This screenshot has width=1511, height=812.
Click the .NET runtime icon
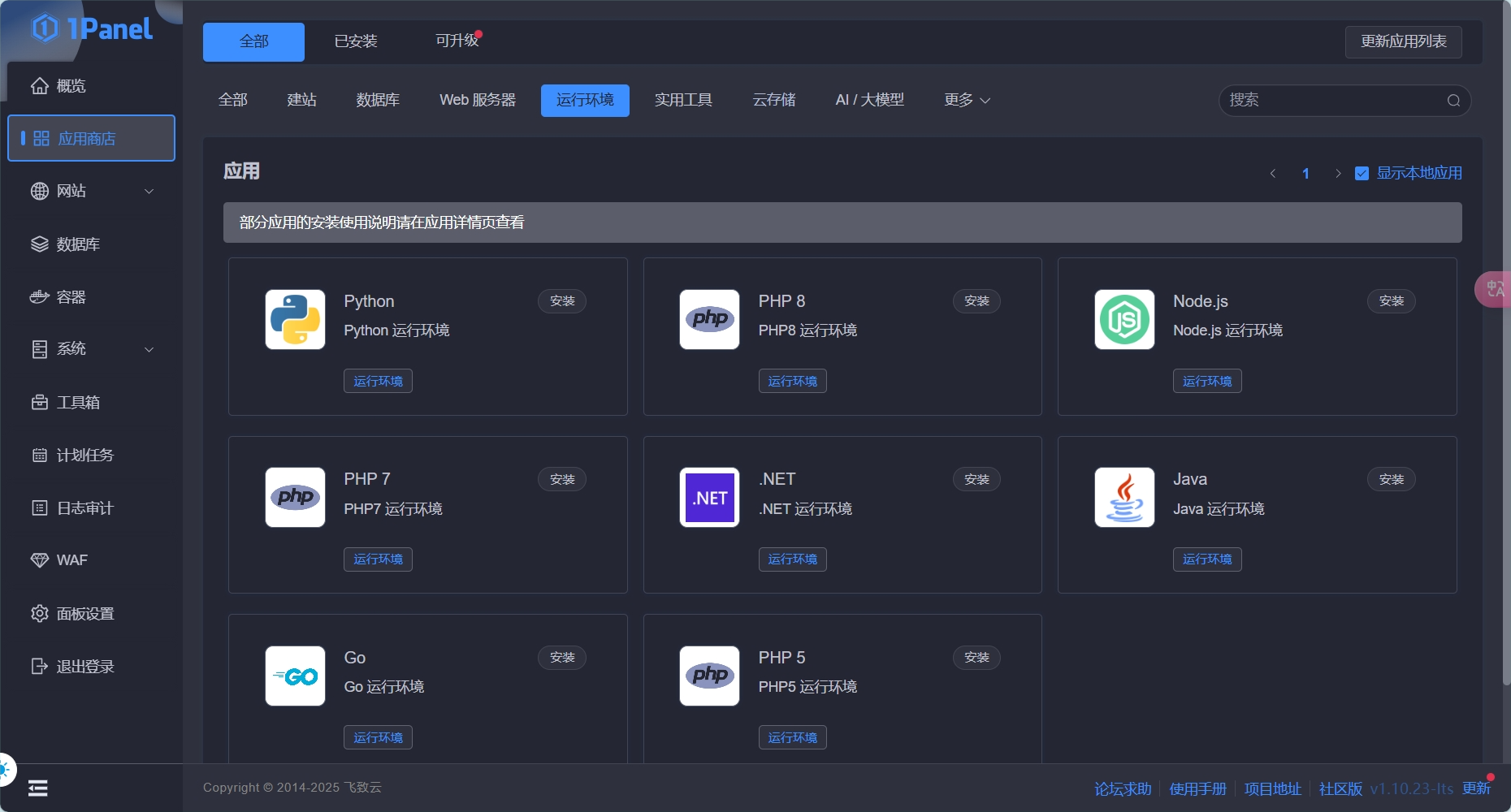(x=709, y=498)
